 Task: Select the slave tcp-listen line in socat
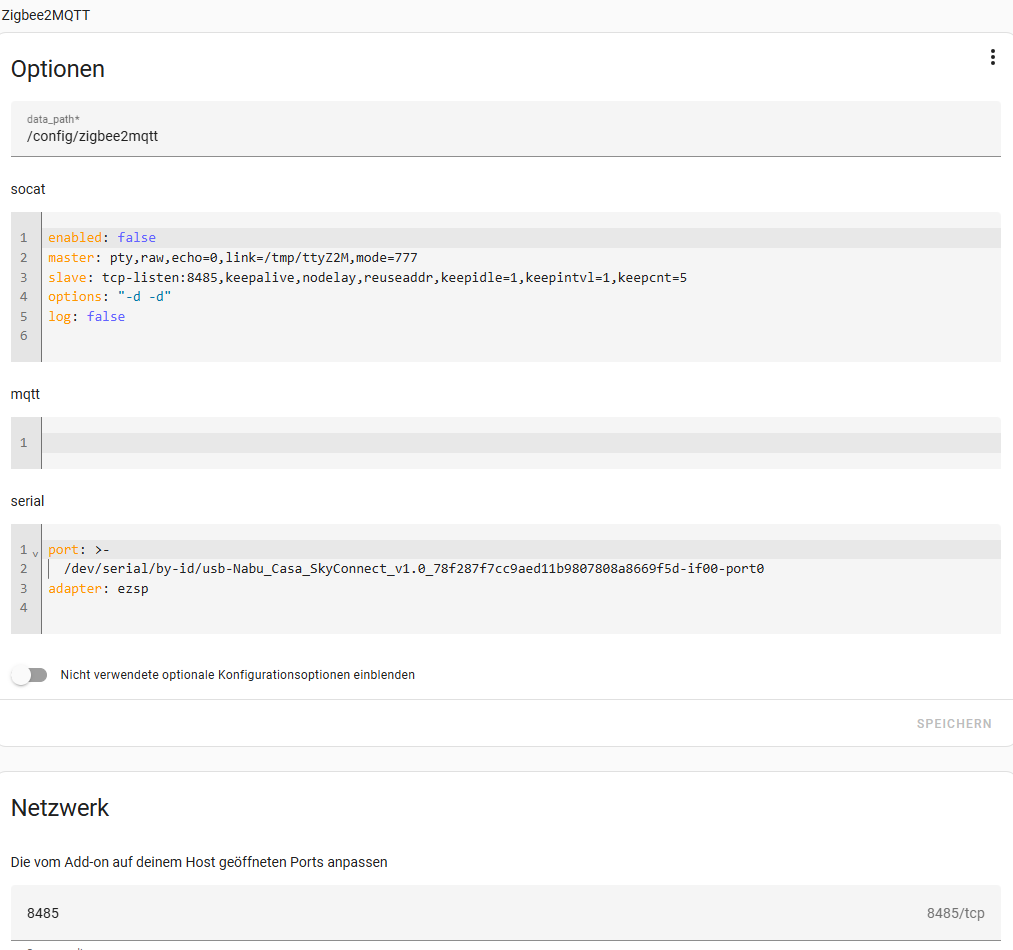tap(366, 277)
